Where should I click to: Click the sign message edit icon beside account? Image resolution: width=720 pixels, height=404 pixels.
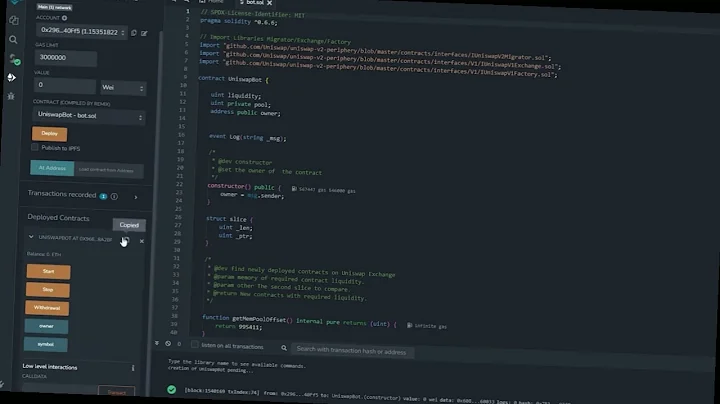pos(144,33)
